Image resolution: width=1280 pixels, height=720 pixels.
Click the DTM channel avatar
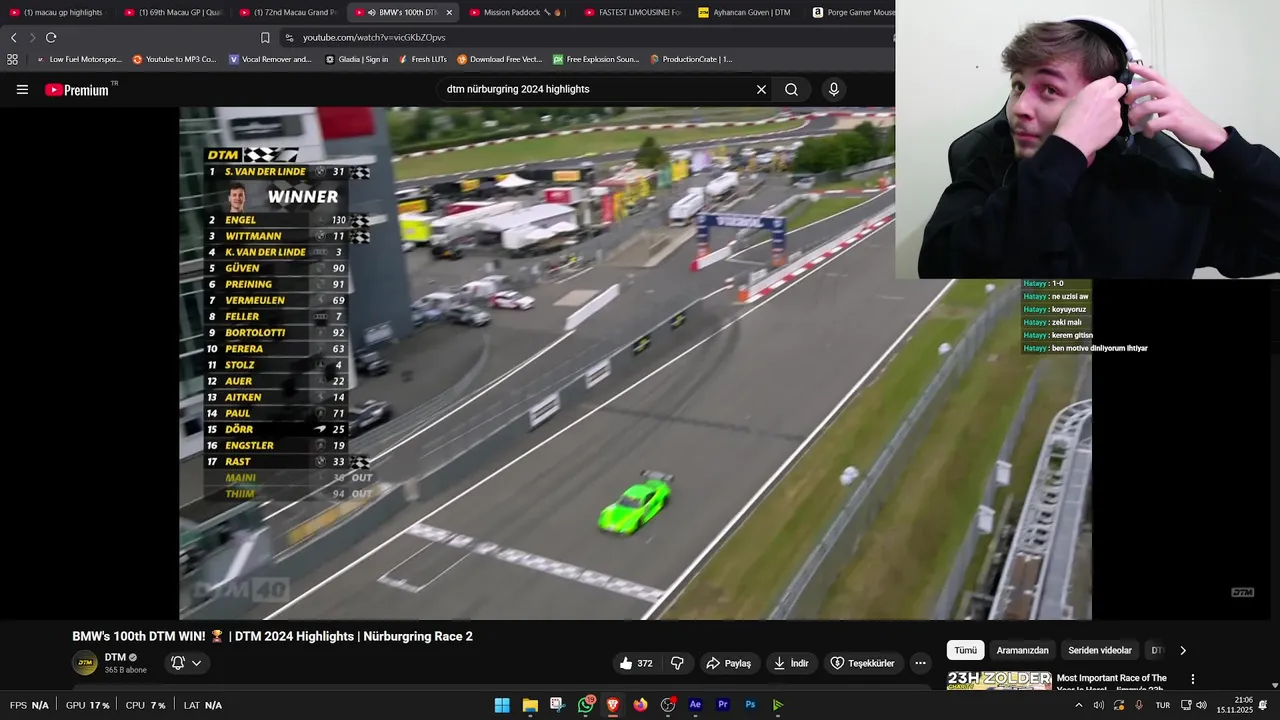[x=85, y=663]
